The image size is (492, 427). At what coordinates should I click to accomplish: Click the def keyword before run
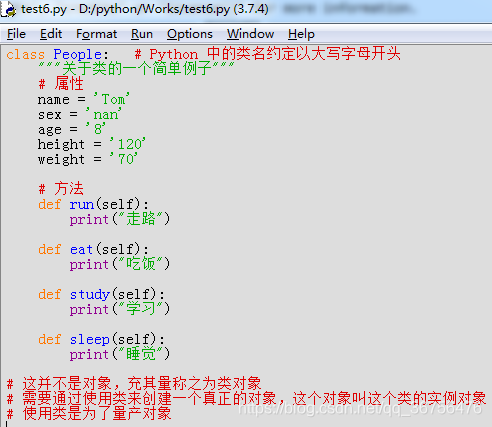click(x=50, y=204)
